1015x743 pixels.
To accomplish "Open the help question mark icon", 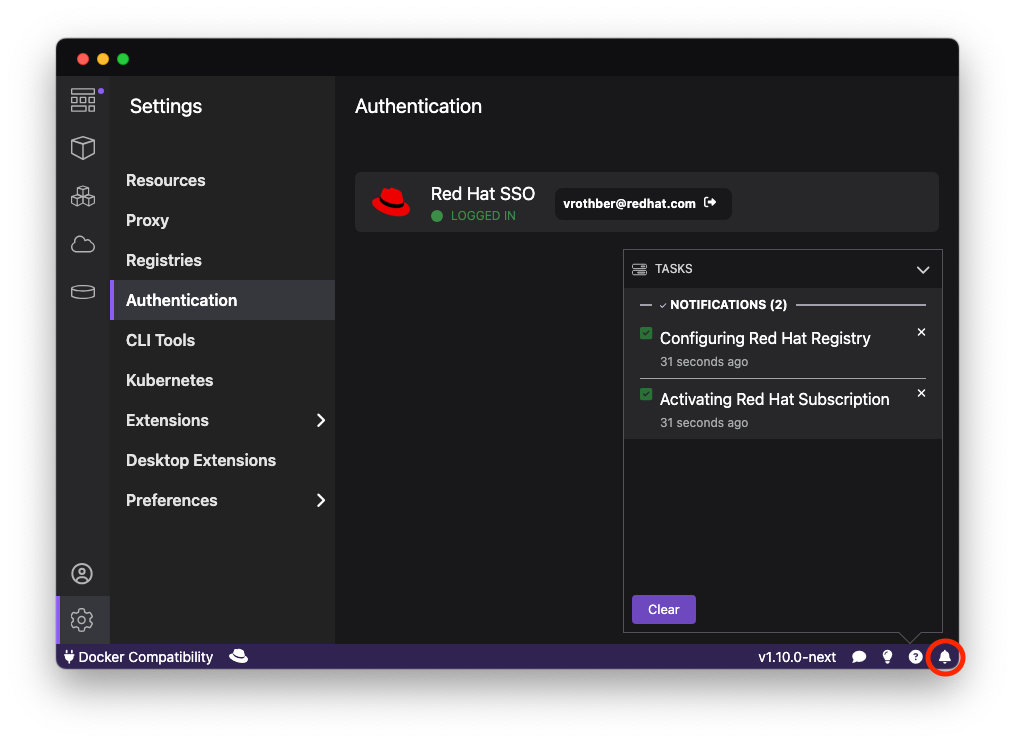I will coord(915,657).
